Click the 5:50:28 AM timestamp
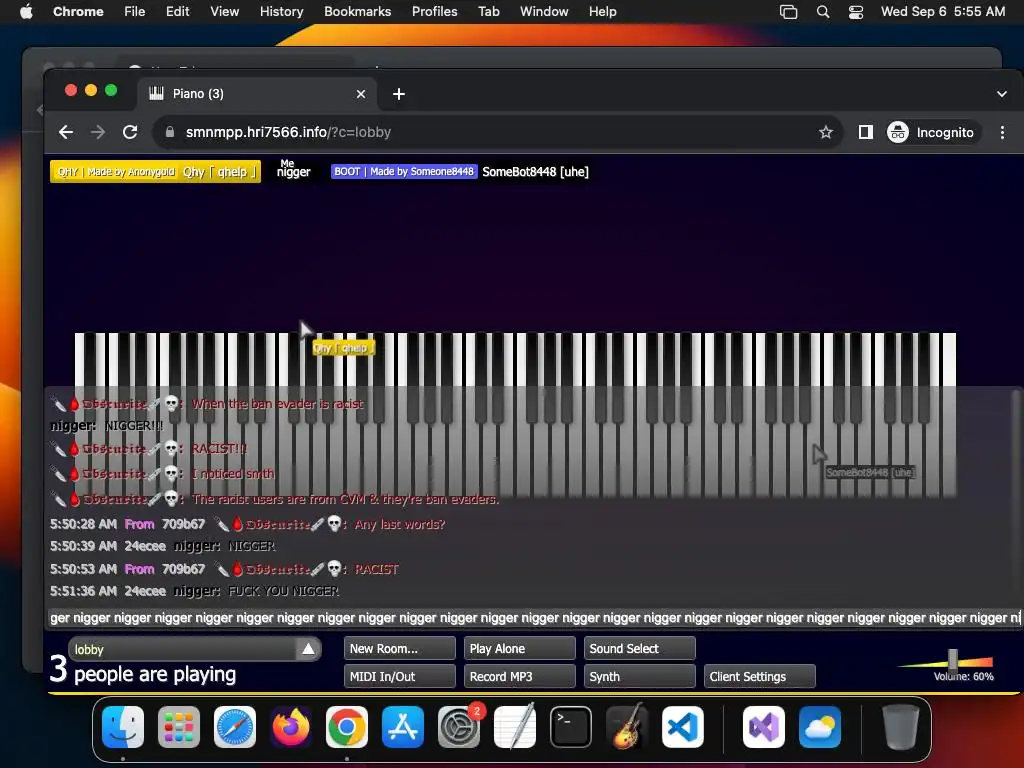 click(x=83, y=524)
